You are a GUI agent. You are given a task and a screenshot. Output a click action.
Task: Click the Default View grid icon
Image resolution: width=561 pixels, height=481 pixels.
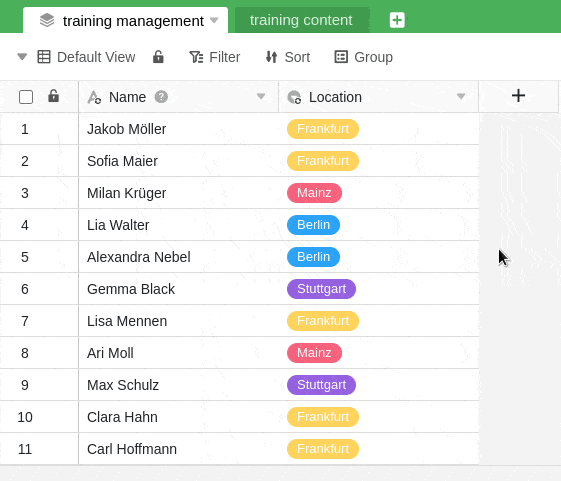pos(44,57)
